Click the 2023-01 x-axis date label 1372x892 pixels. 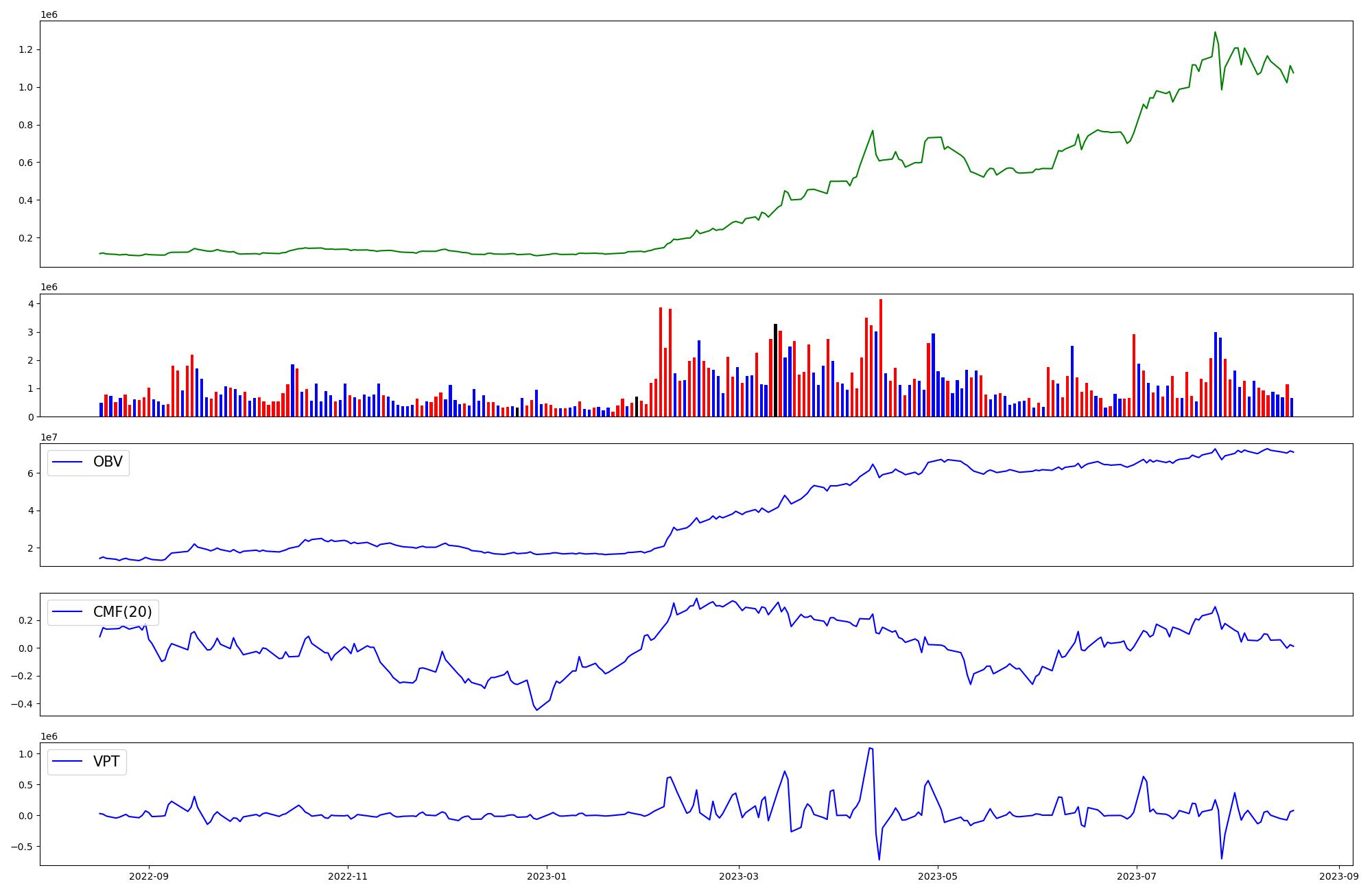click(547, 876)
